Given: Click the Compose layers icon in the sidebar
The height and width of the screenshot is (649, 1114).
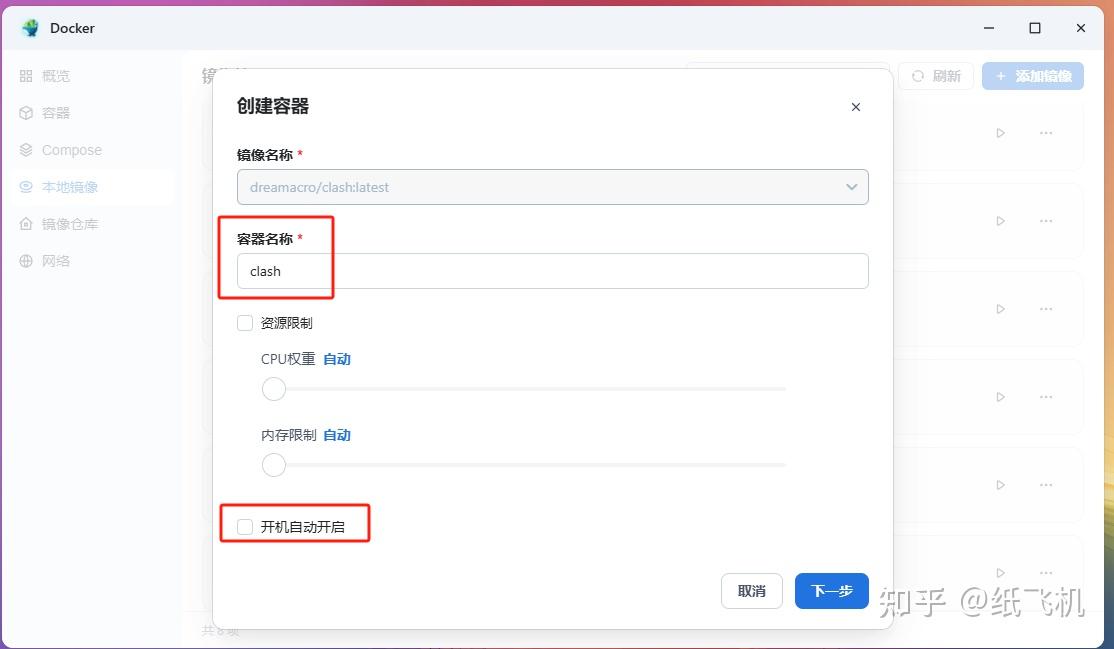Looking at the screenshot, I should click(27, 149).
